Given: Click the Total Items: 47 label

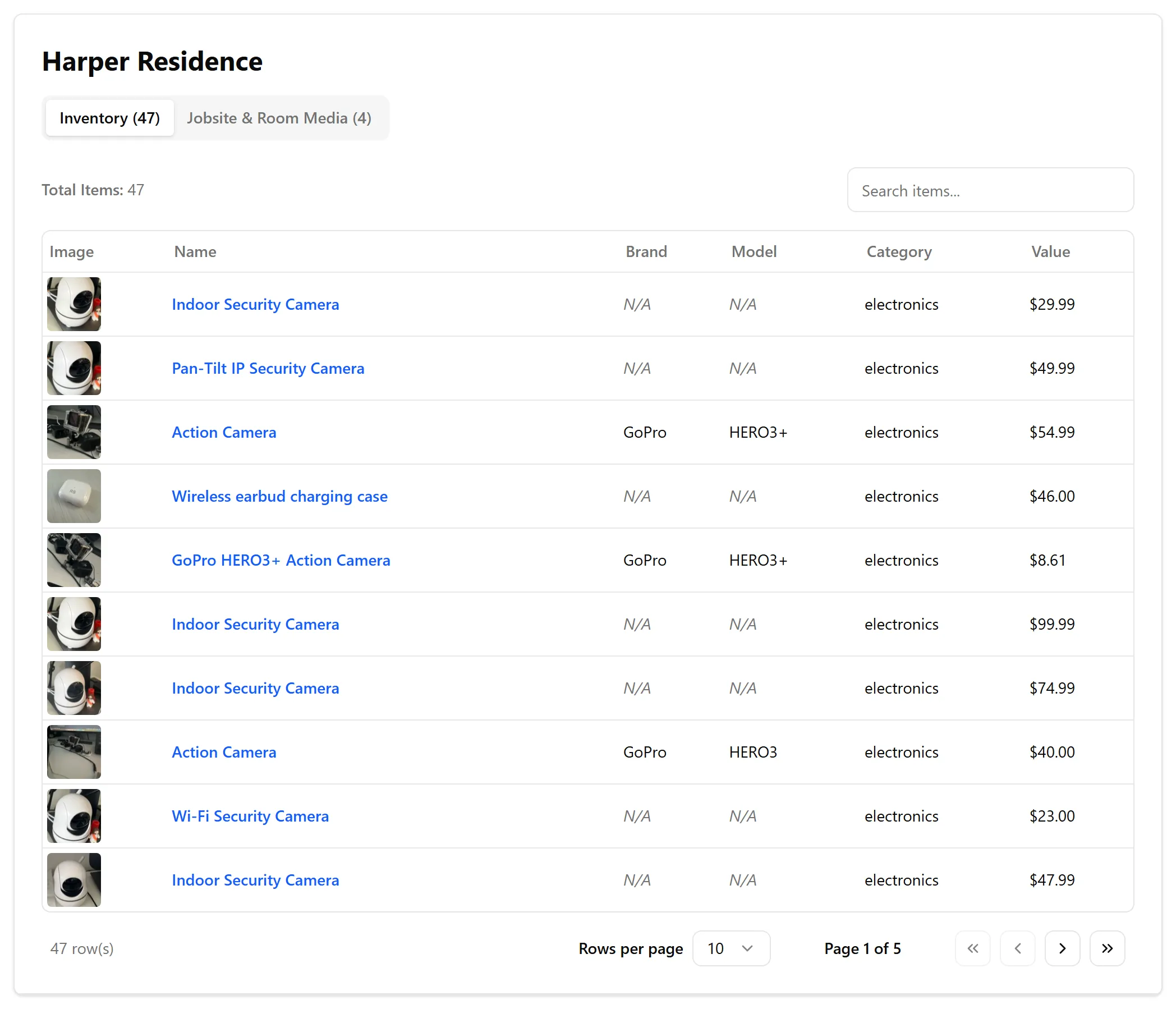Looking at the screenshot, I should pos(93,190).
